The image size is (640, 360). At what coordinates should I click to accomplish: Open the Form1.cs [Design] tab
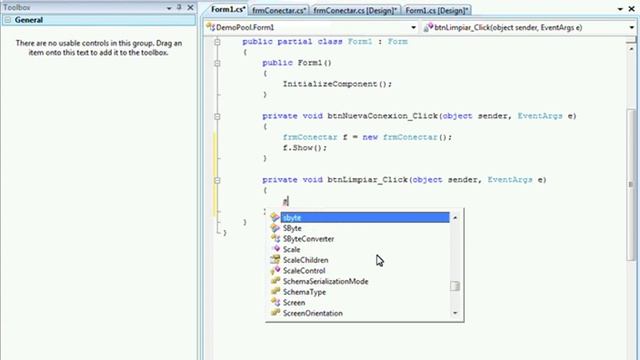coord(437,10)
